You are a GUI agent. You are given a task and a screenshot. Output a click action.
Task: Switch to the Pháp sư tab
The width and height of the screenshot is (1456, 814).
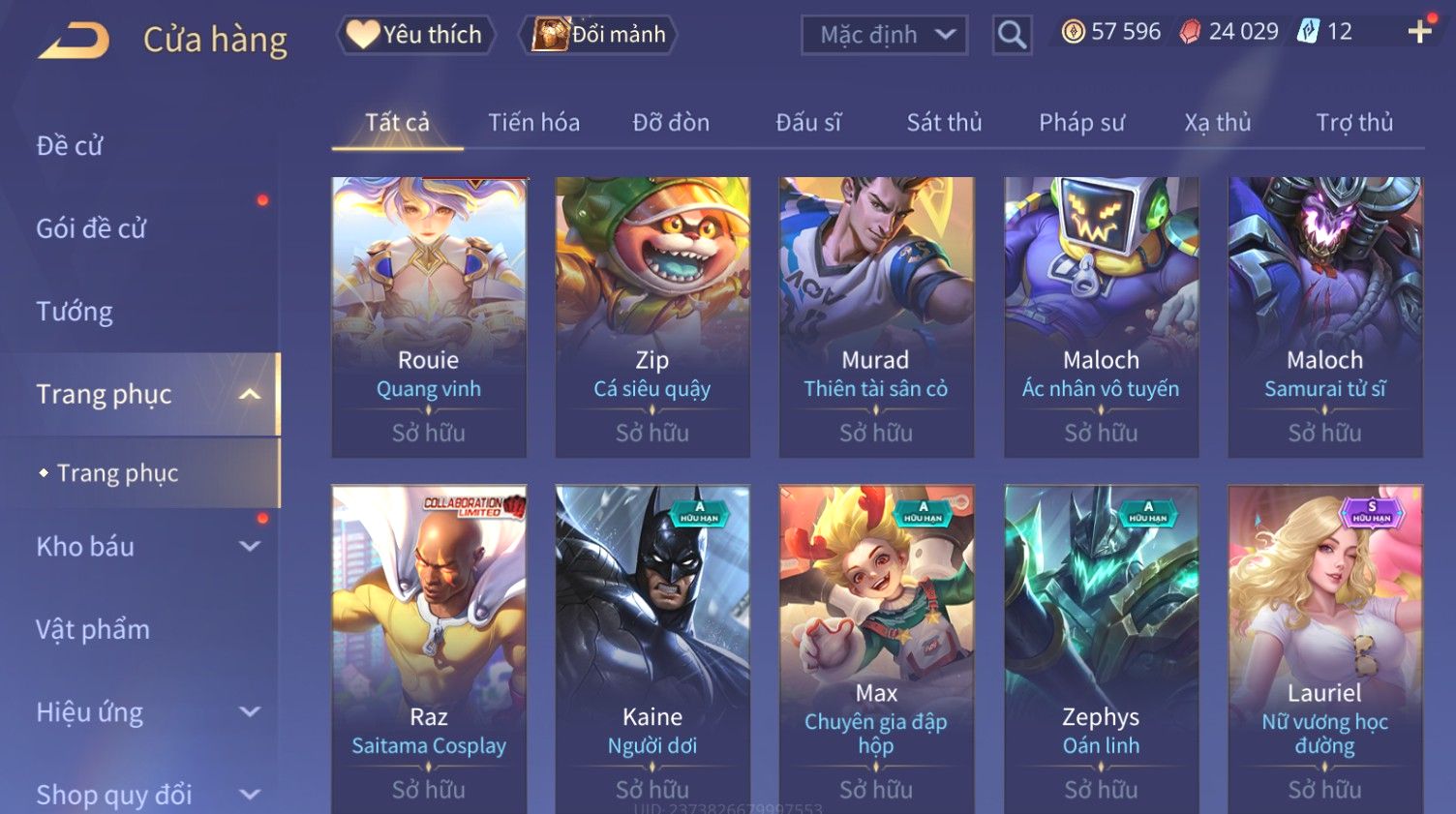pos(1081,123)
